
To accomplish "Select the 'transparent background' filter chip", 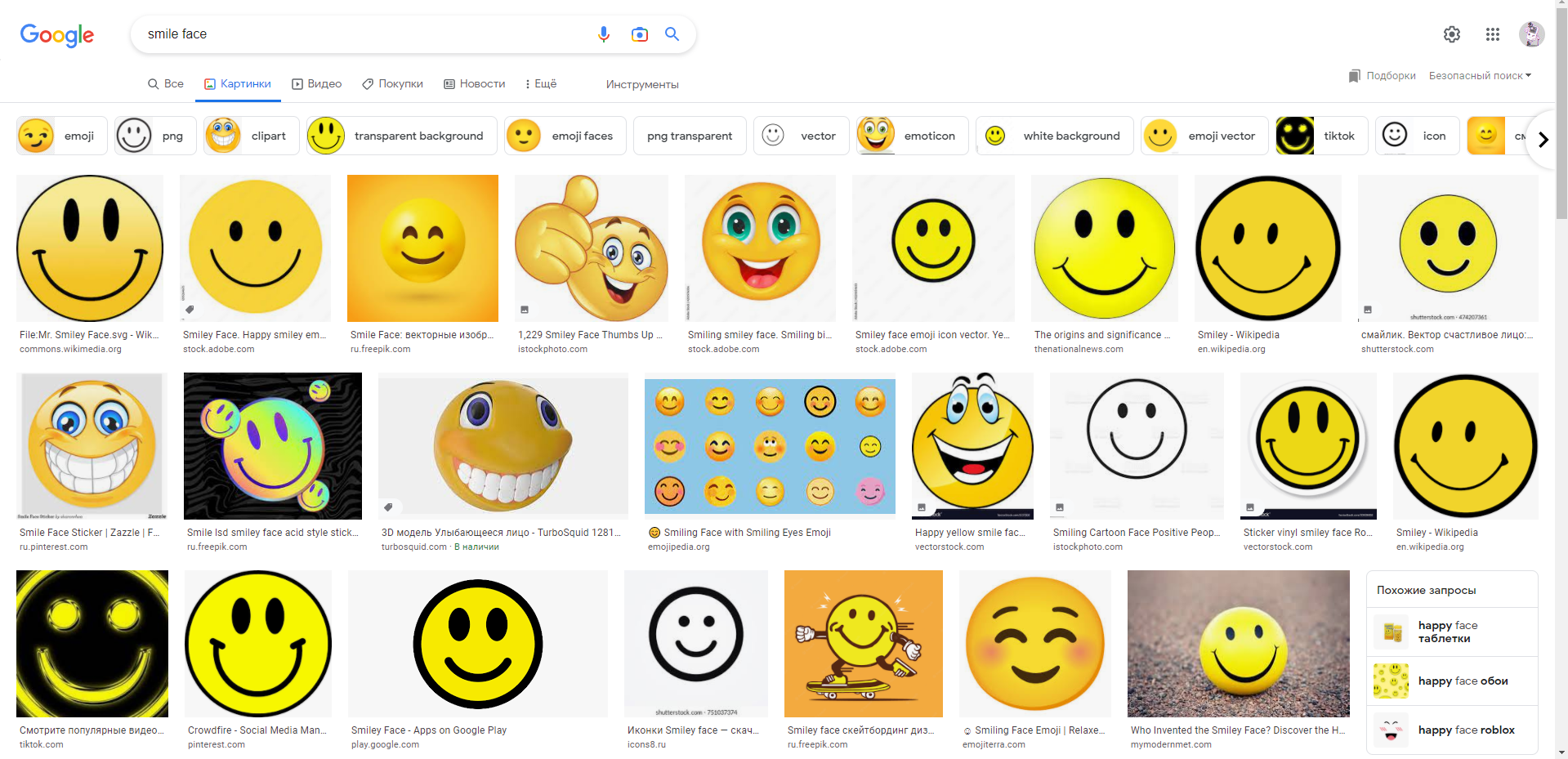I will pyautogui.click(x=402, y=136).
